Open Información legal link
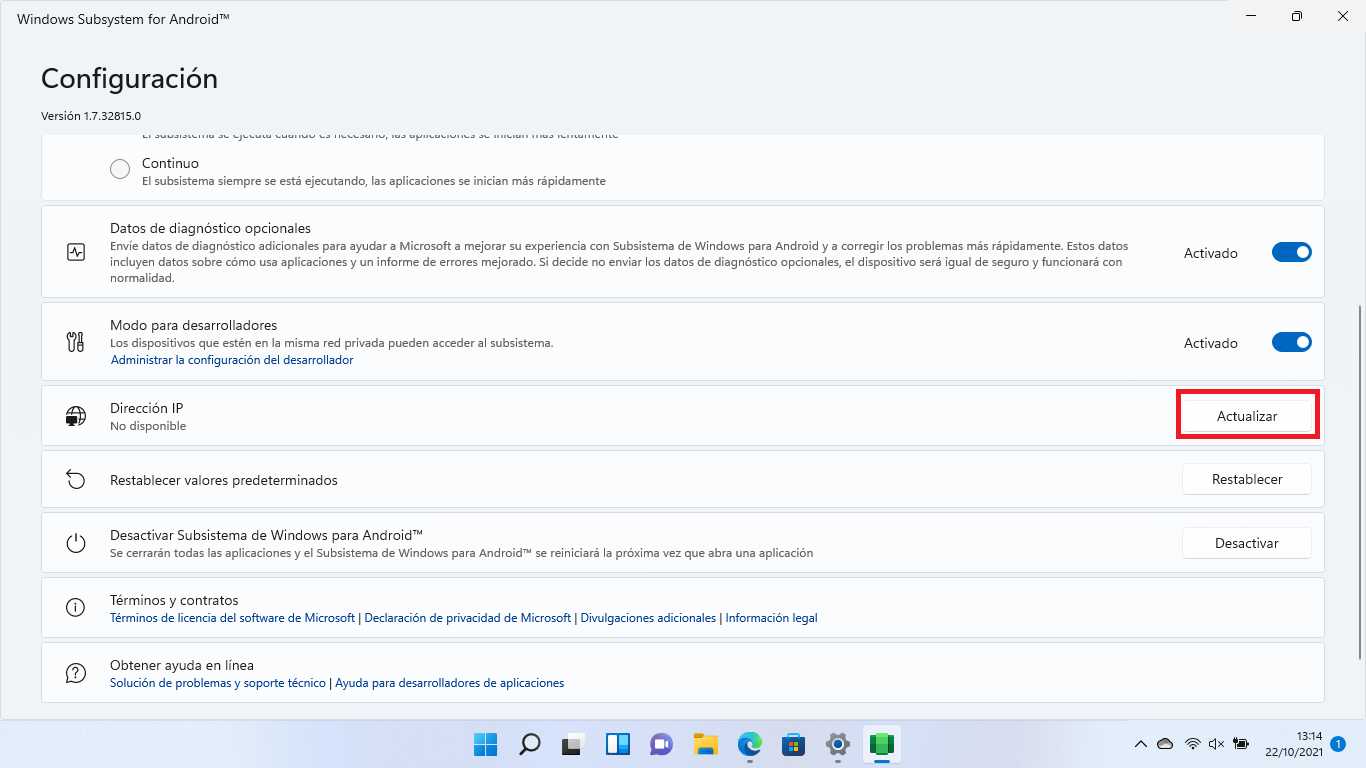Screen dimensions: 1366x768 (x=771, y=618)
